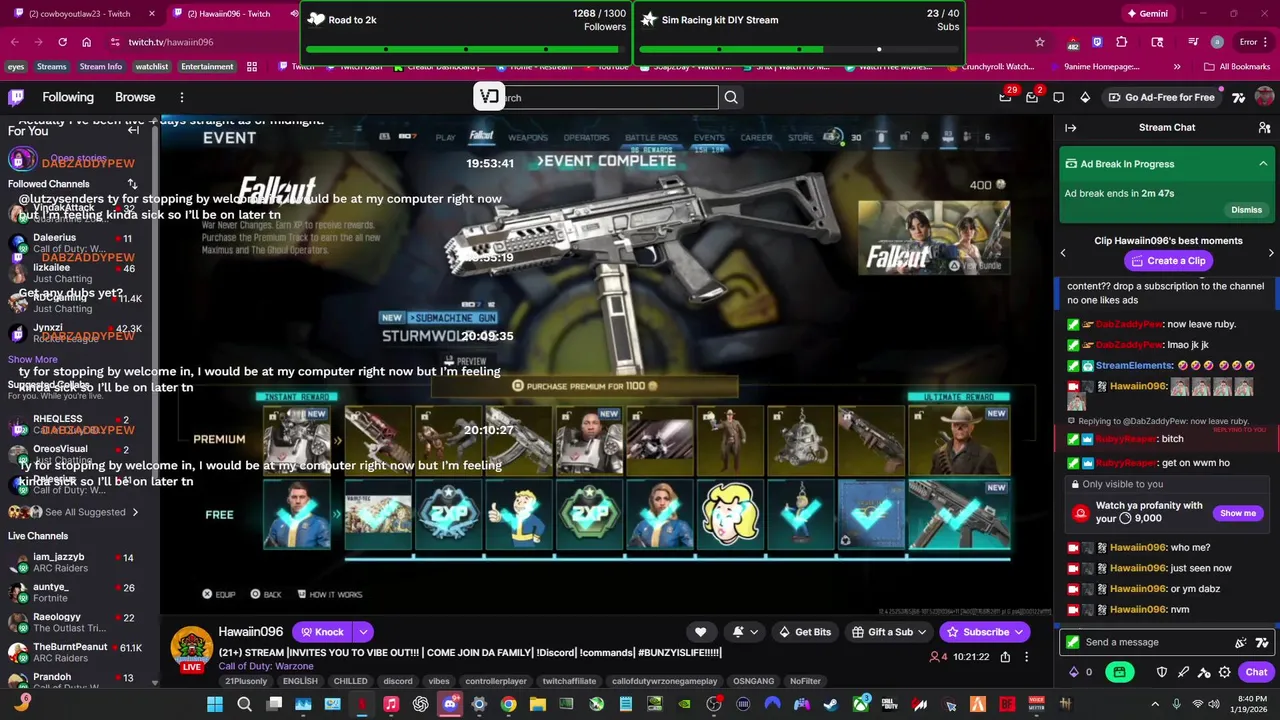This screenshot has width=1280, height=720.
Task: Share the stream via share icon
Action: [1005, 657]
